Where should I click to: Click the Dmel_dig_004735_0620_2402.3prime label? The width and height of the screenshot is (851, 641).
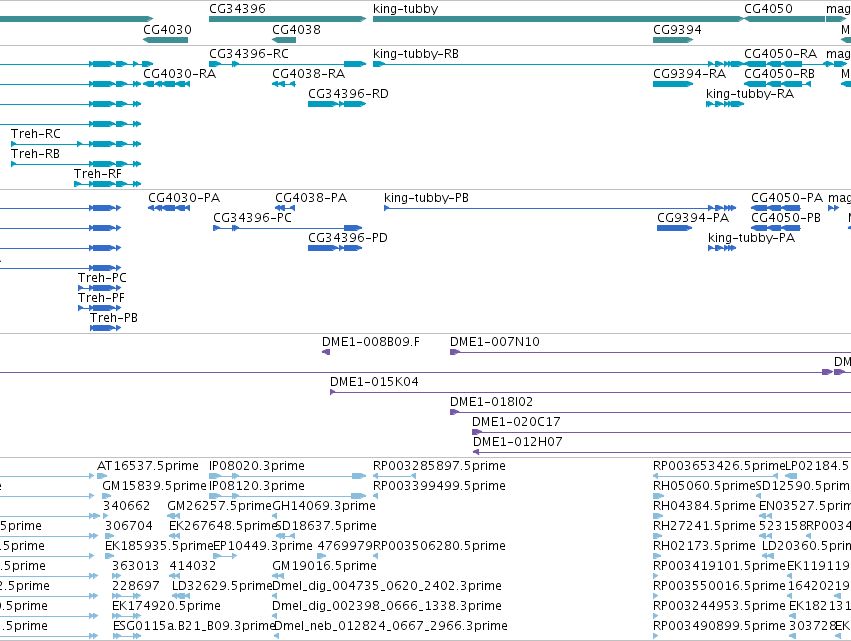(x=387, y=587)
